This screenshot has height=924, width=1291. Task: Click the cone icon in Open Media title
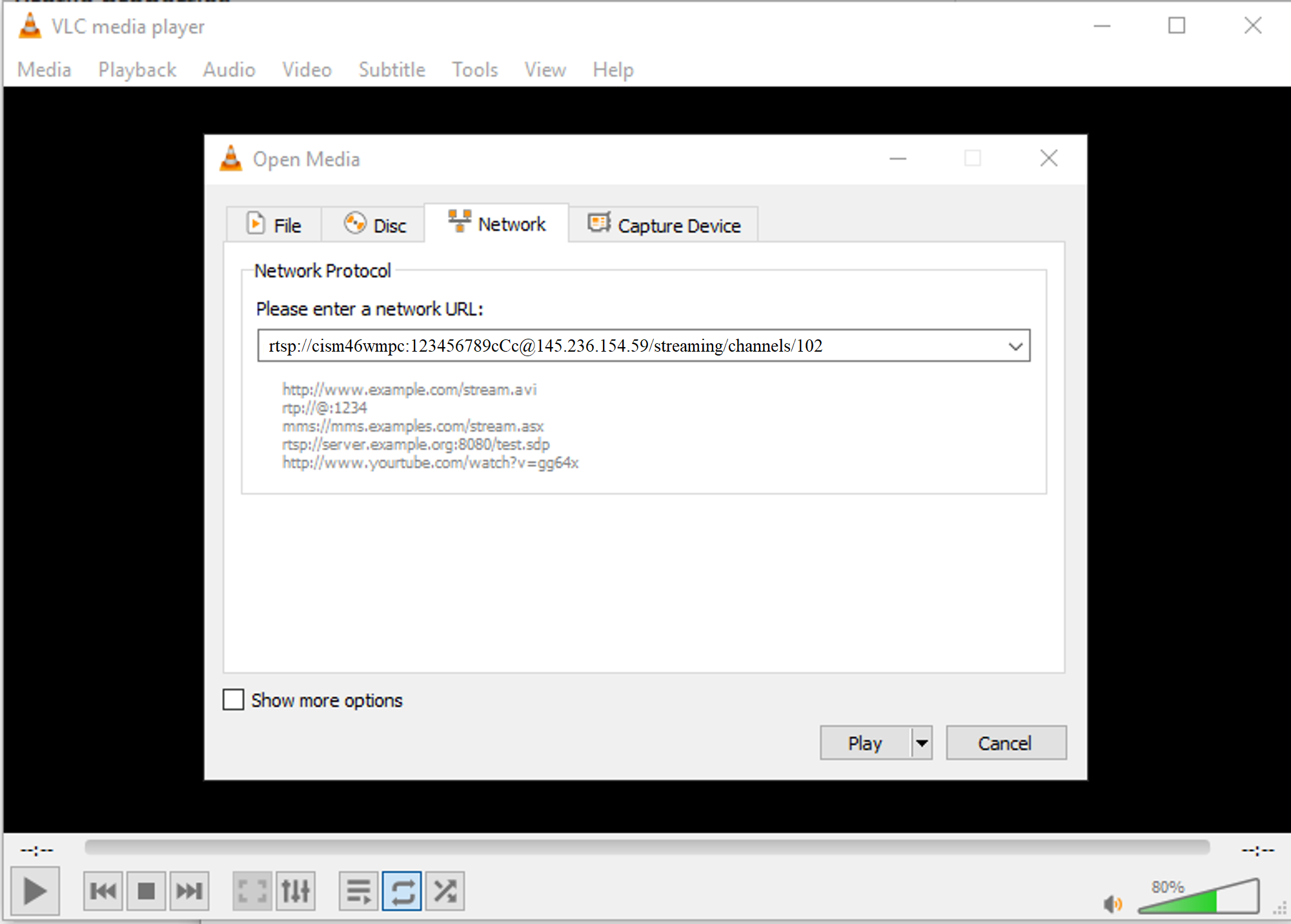click(231, 158)
